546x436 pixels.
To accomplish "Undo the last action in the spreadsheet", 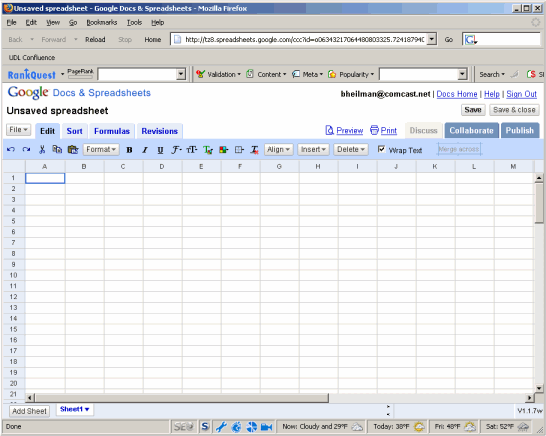I will (11, 149).
